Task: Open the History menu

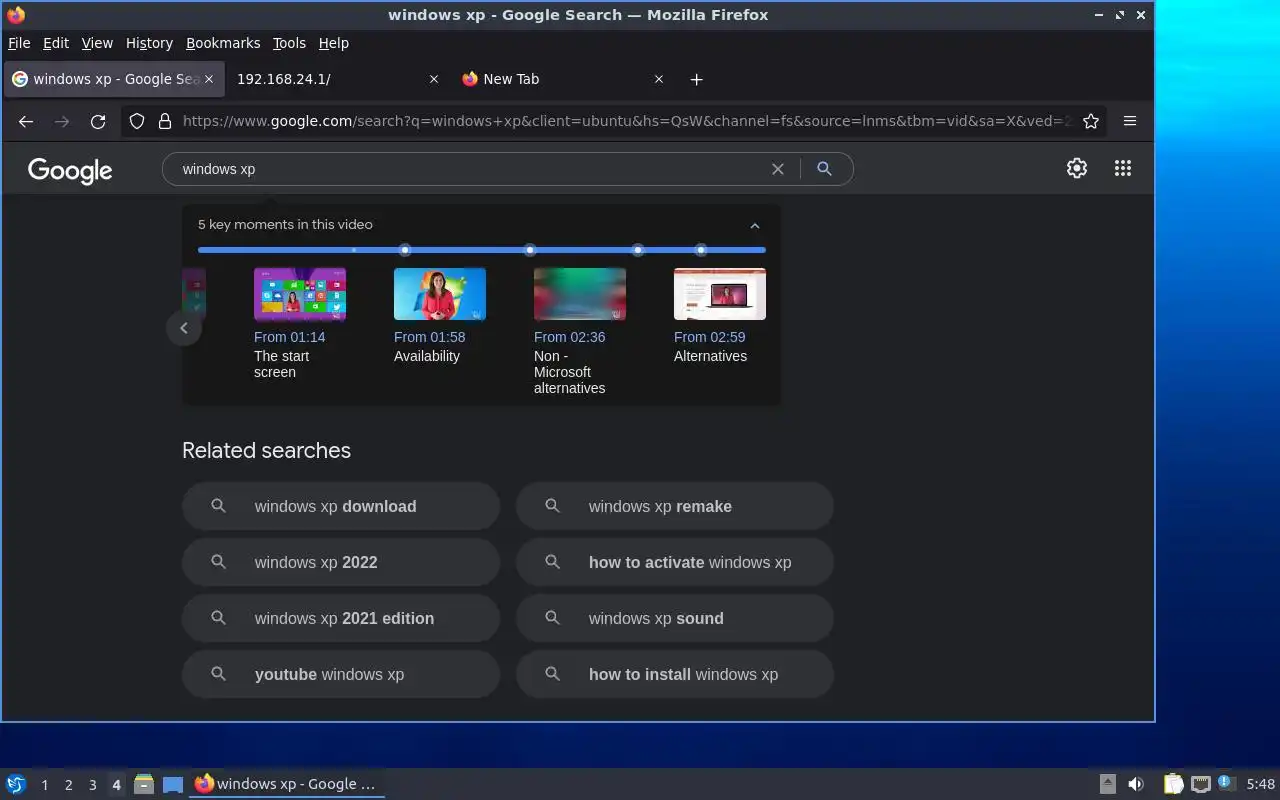Action: coord(149,43)
